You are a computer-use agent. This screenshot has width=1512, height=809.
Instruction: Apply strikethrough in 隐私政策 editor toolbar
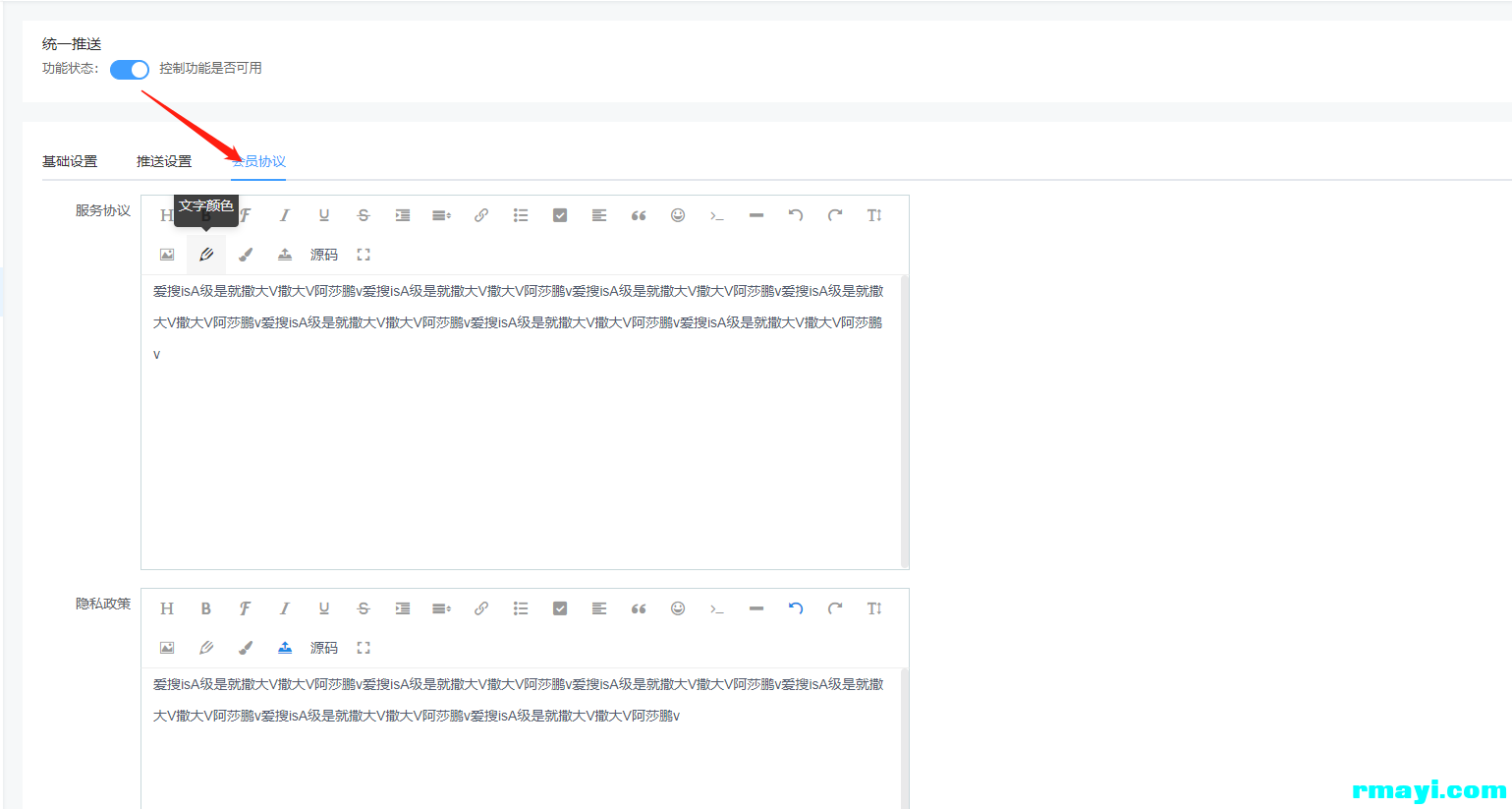click(364, 608)
